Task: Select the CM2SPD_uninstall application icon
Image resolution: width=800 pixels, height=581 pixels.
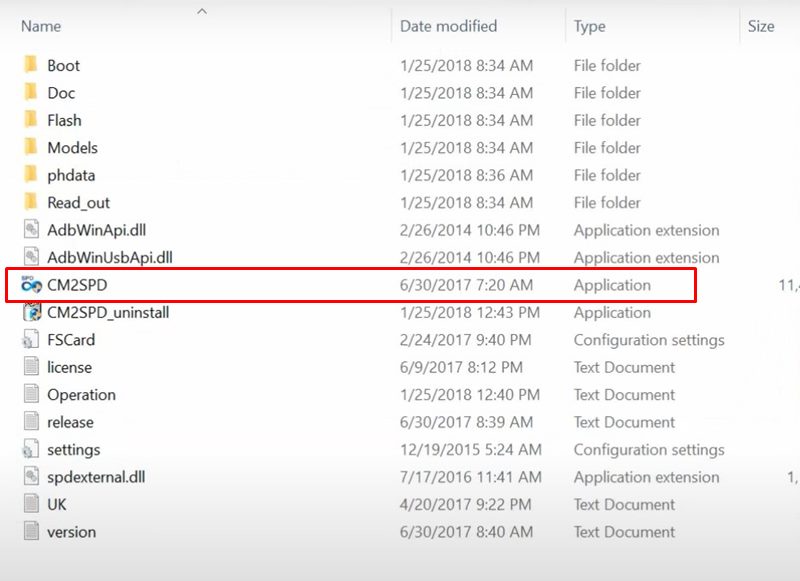Action: click(x=30, y=312)
